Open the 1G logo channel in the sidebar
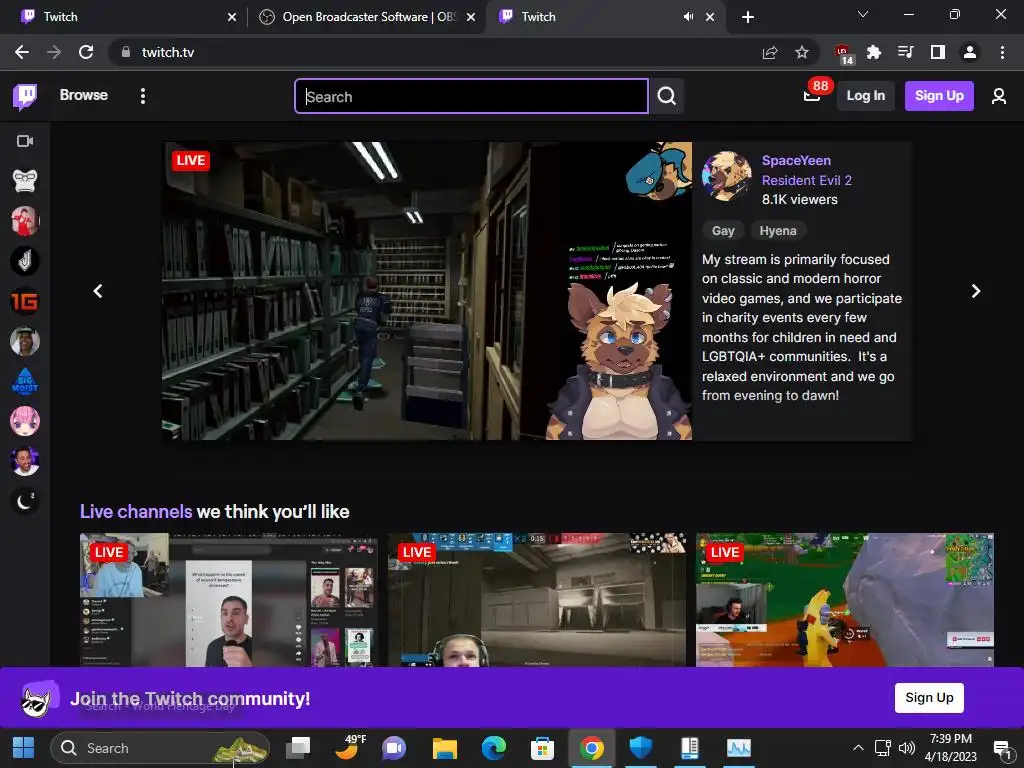Viewport: 1024px width, 768px height. (x=25, y=301)
